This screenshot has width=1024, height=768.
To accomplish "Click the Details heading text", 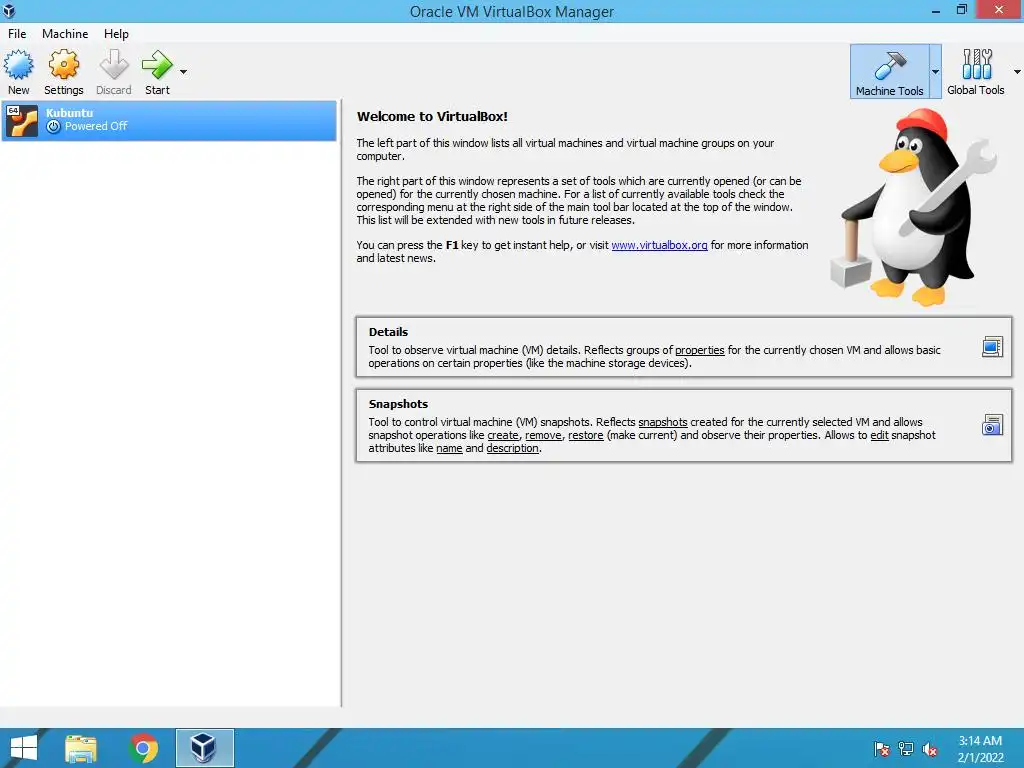I will tap(388, 332).
